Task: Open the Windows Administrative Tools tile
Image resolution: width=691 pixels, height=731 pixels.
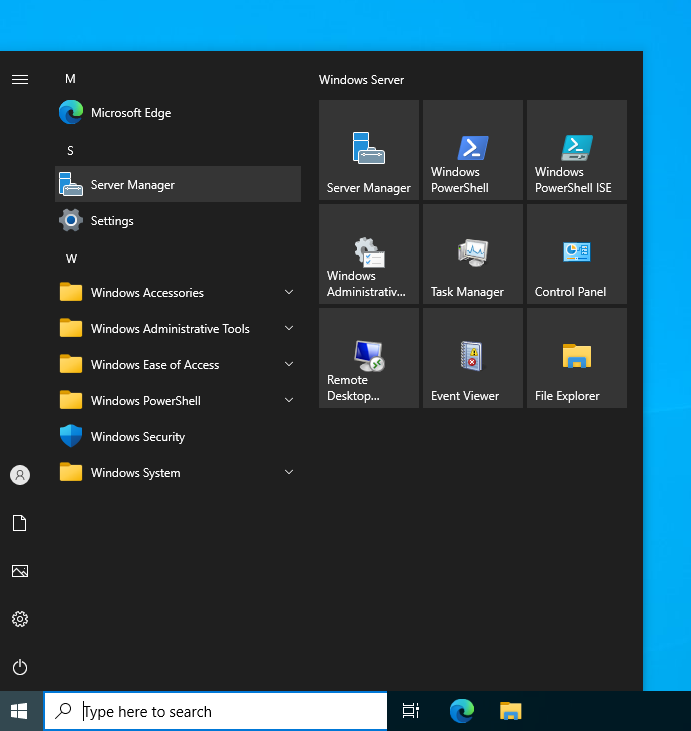Action: (x=368, y=254)
